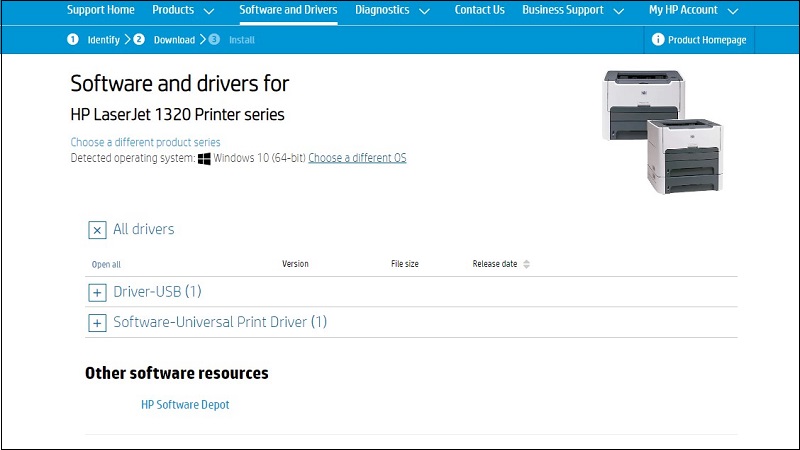Go to Support Home
Viewport: 800px width, 450px height.
[100, 10]
